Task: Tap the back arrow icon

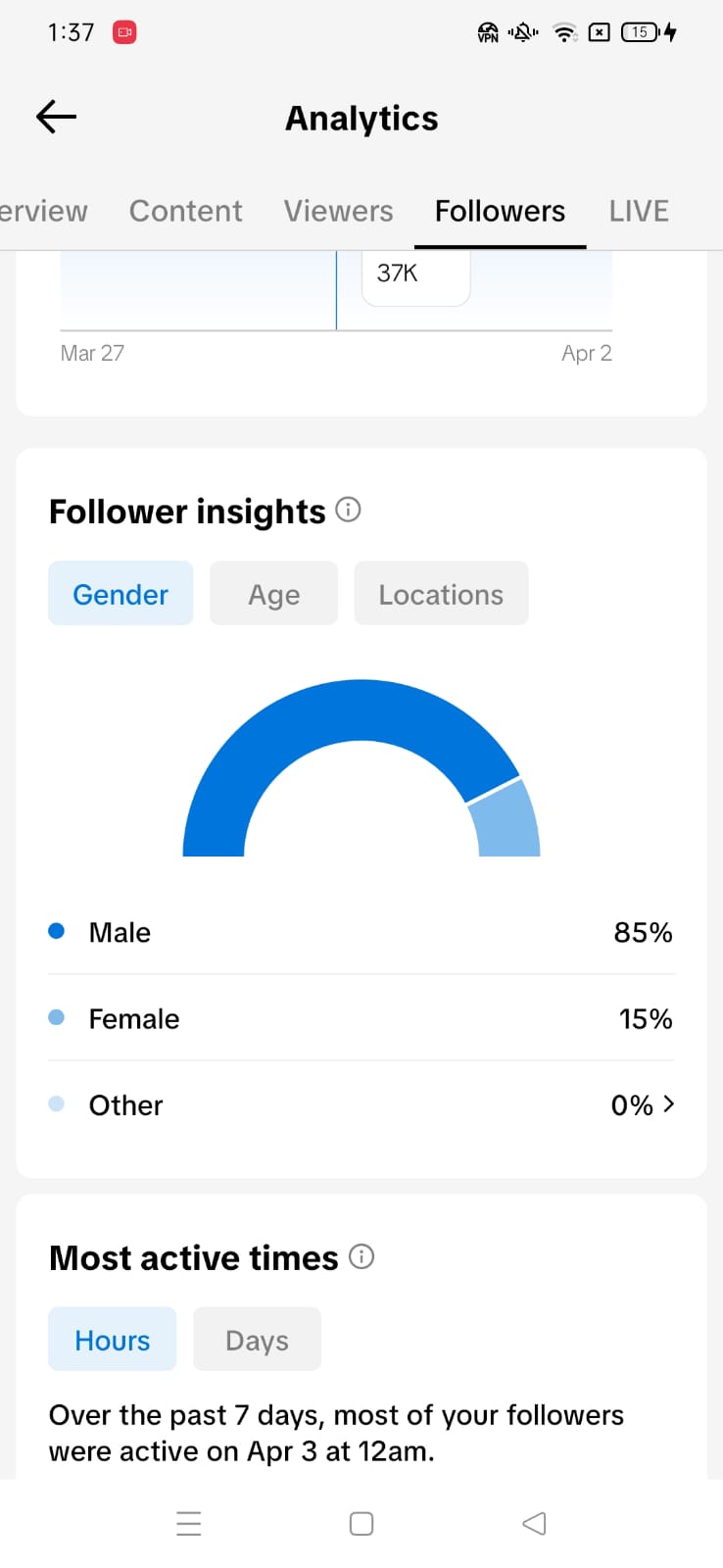Action: pos(56,118)
